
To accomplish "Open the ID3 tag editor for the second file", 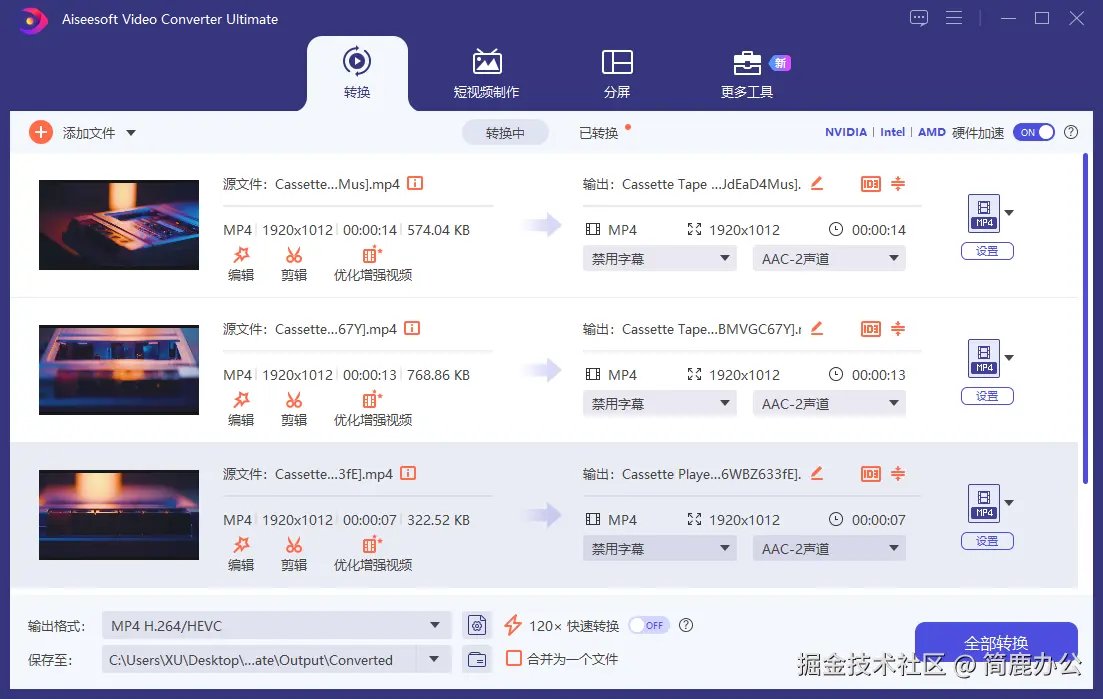I will click(x=870, y=329).
